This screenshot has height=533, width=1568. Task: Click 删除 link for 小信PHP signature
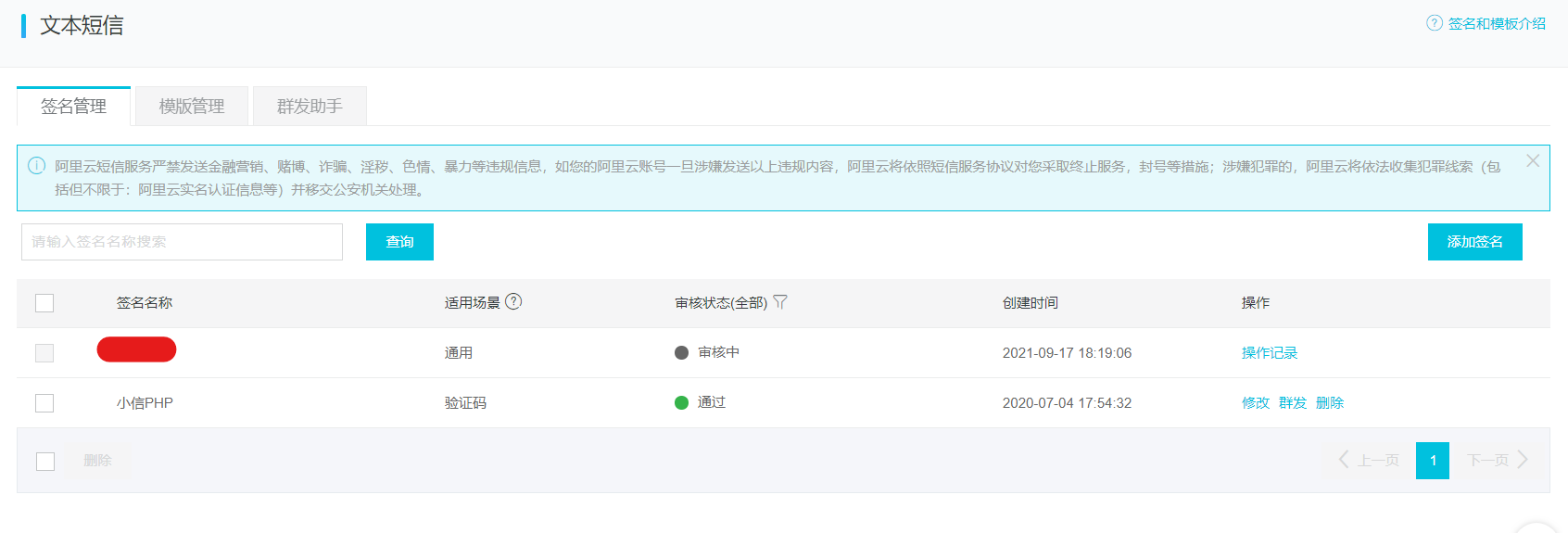click(1330, 403)
